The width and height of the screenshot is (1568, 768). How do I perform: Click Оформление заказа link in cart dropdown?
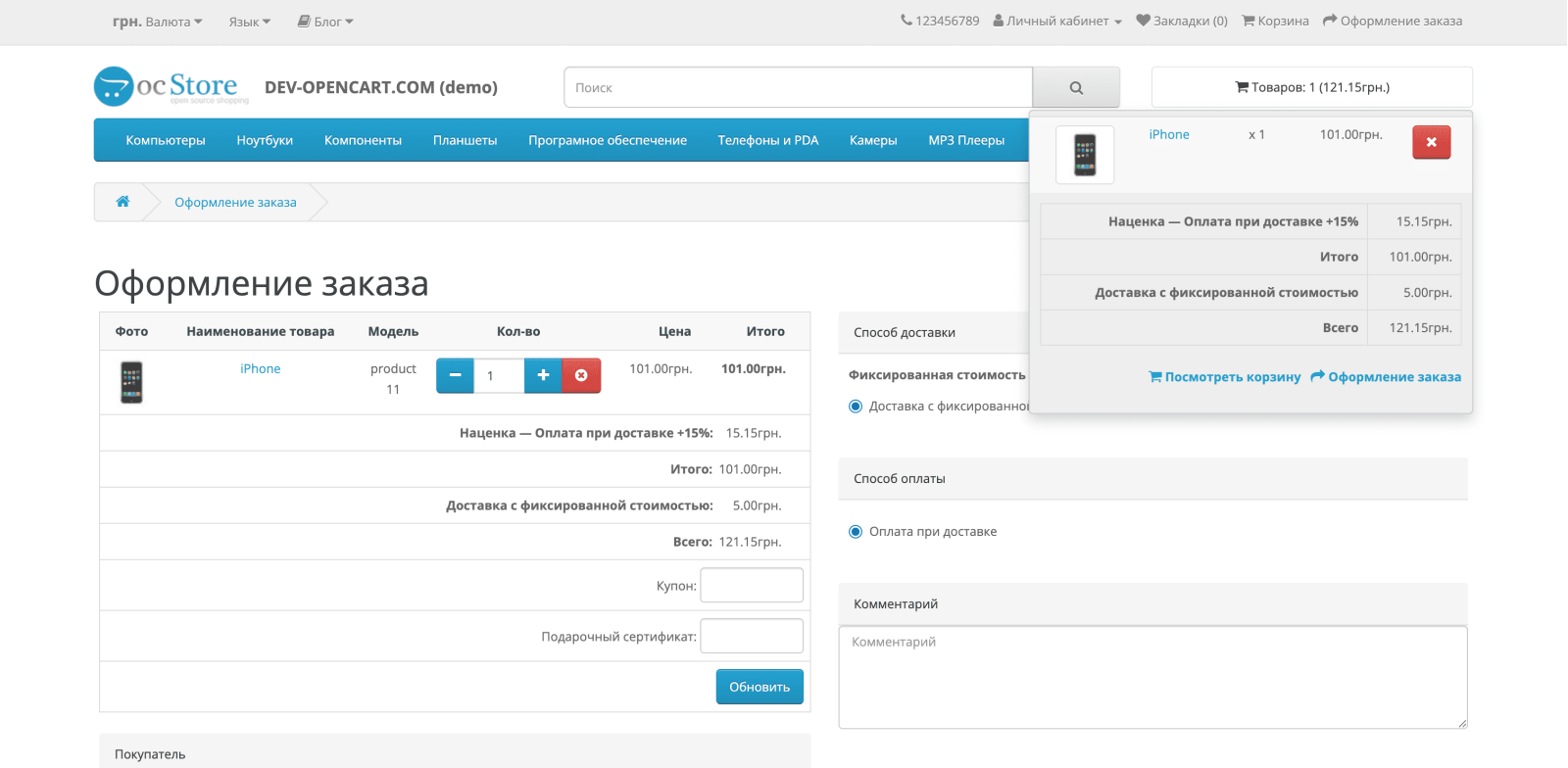(1386, 376)
